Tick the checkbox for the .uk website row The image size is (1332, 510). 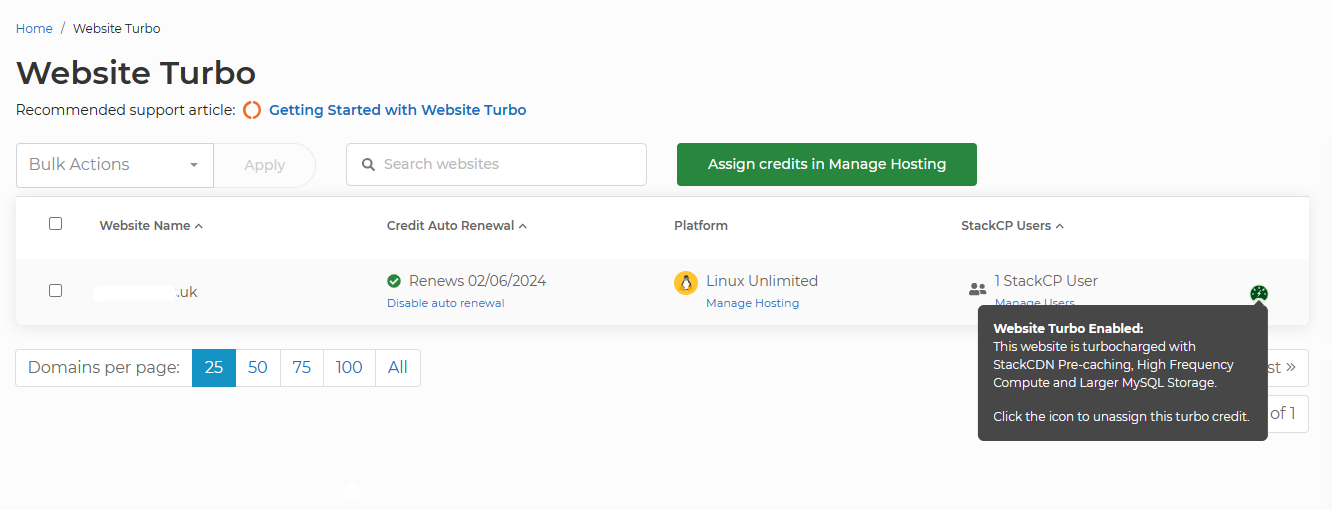pos(55,290)
